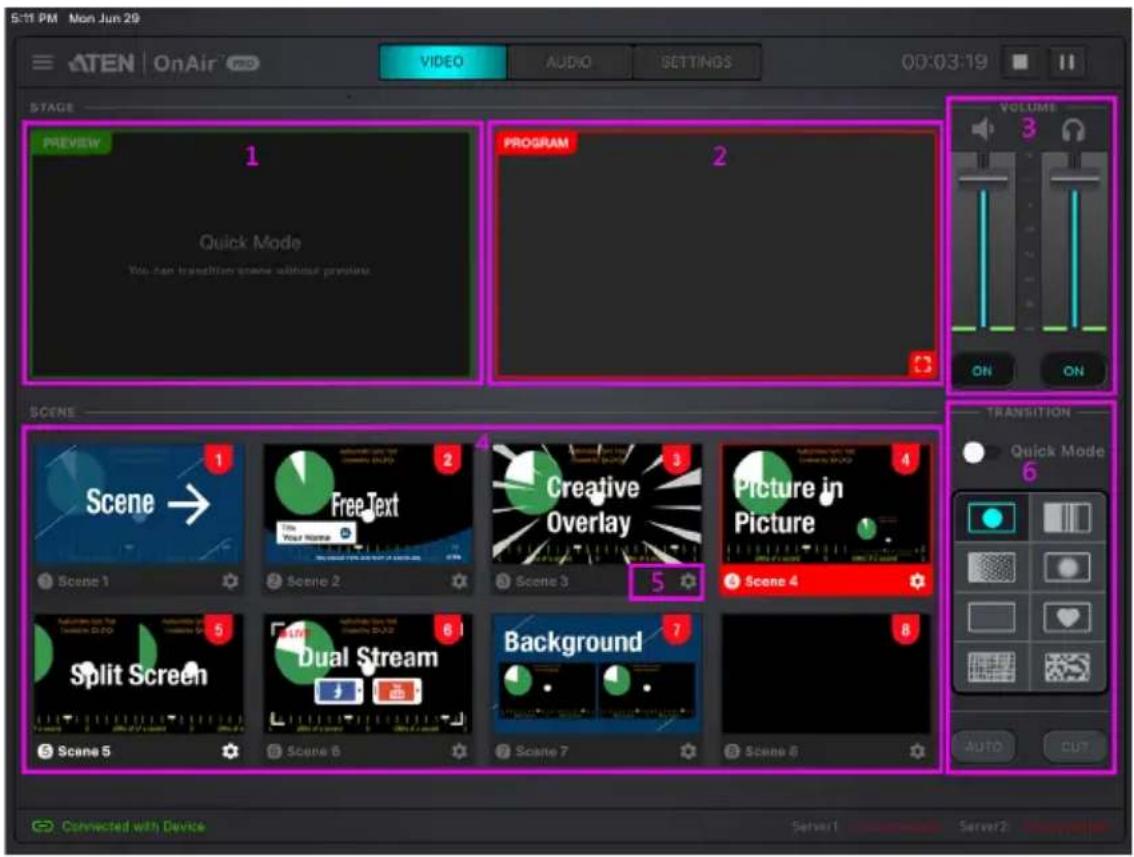The width and height of the screenshot is (1134, 857).
Task: Select the soft circle fade transition
Action: 1067,568
